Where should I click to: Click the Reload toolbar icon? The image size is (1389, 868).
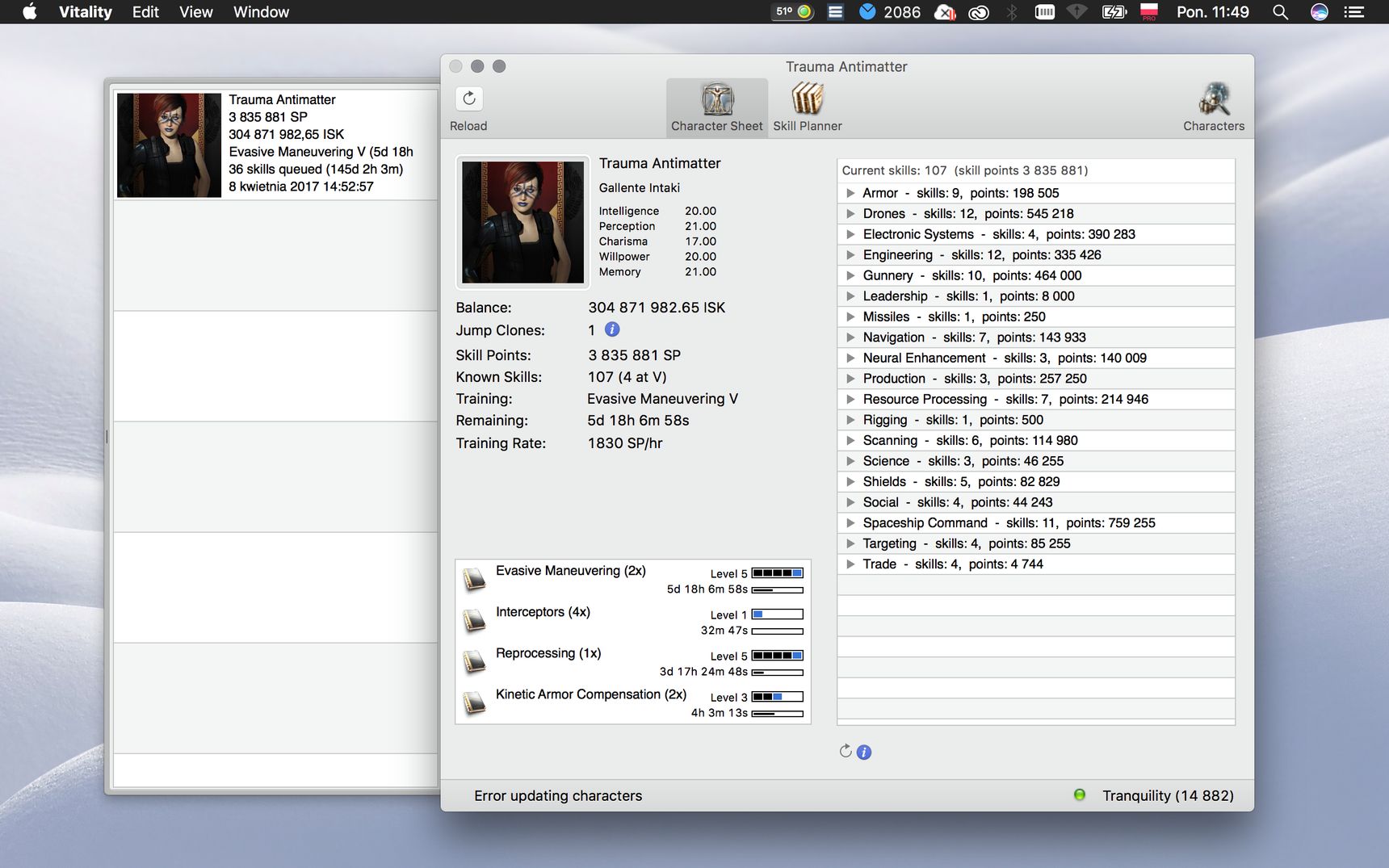(469, 99)
